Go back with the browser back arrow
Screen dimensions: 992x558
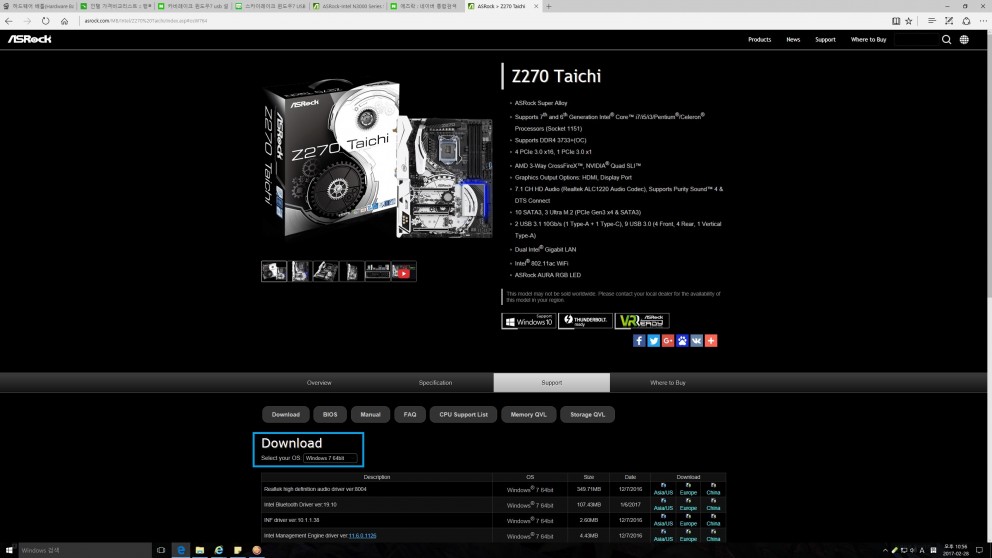(x=9, y=21)
